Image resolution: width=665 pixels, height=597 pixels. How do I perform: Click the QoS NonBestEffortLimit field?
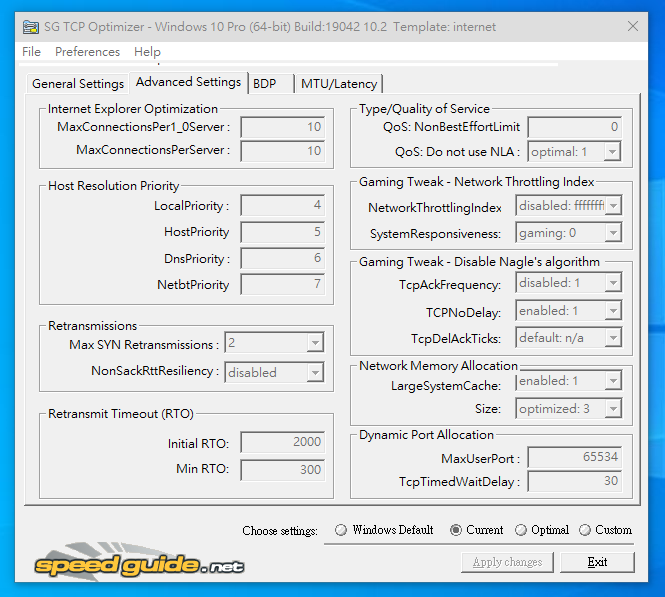[575, 127]
